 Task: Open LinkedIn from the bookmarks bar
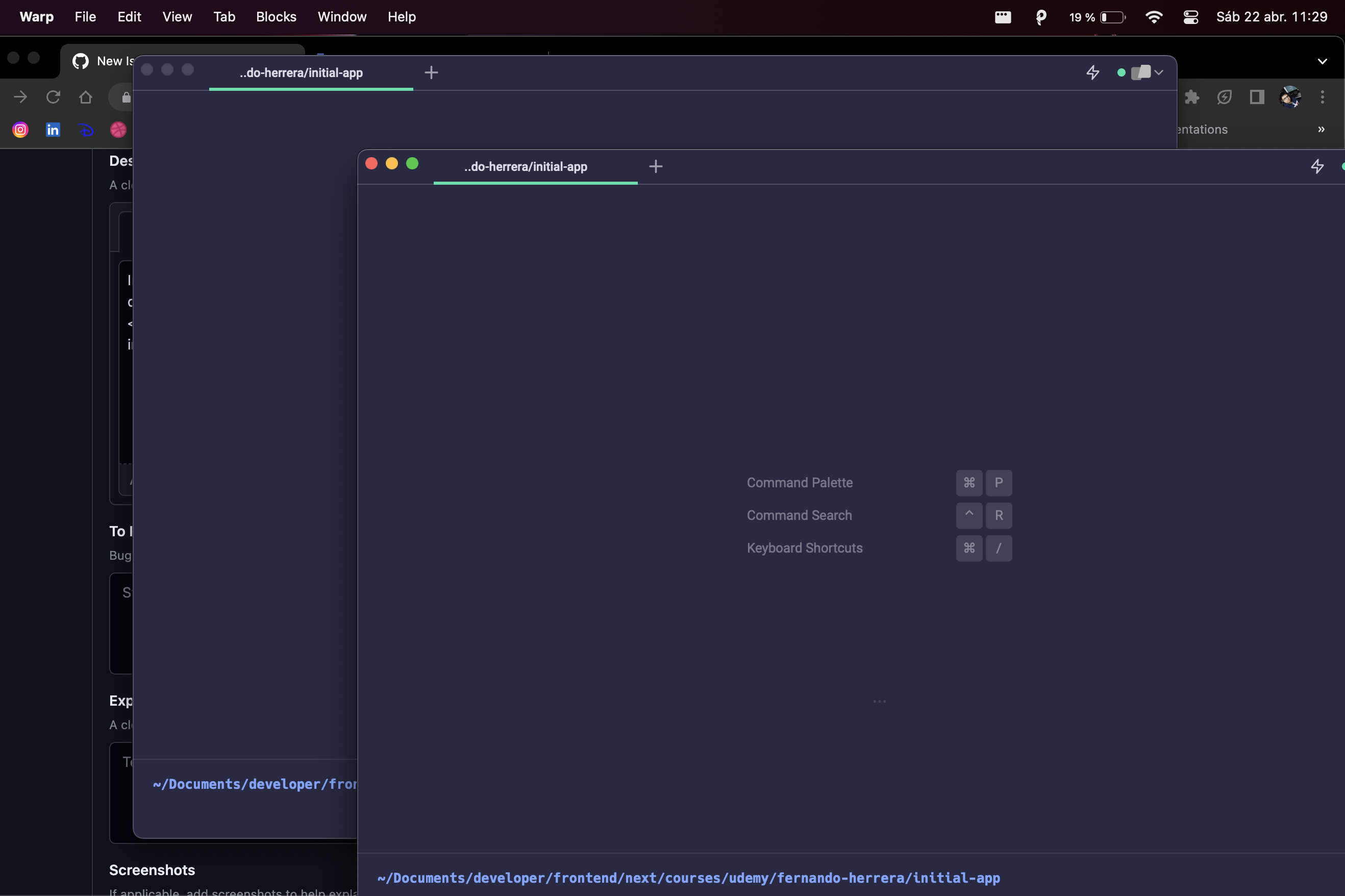click(x=52, y=129)
